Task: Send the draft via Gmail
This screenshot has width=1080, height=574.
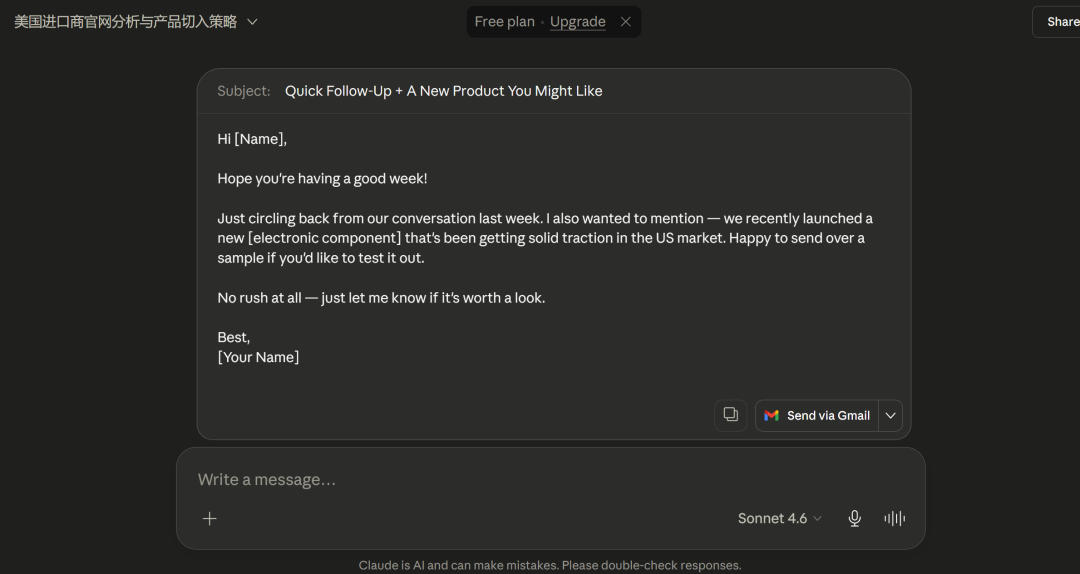Action: (x=817, y=416)
